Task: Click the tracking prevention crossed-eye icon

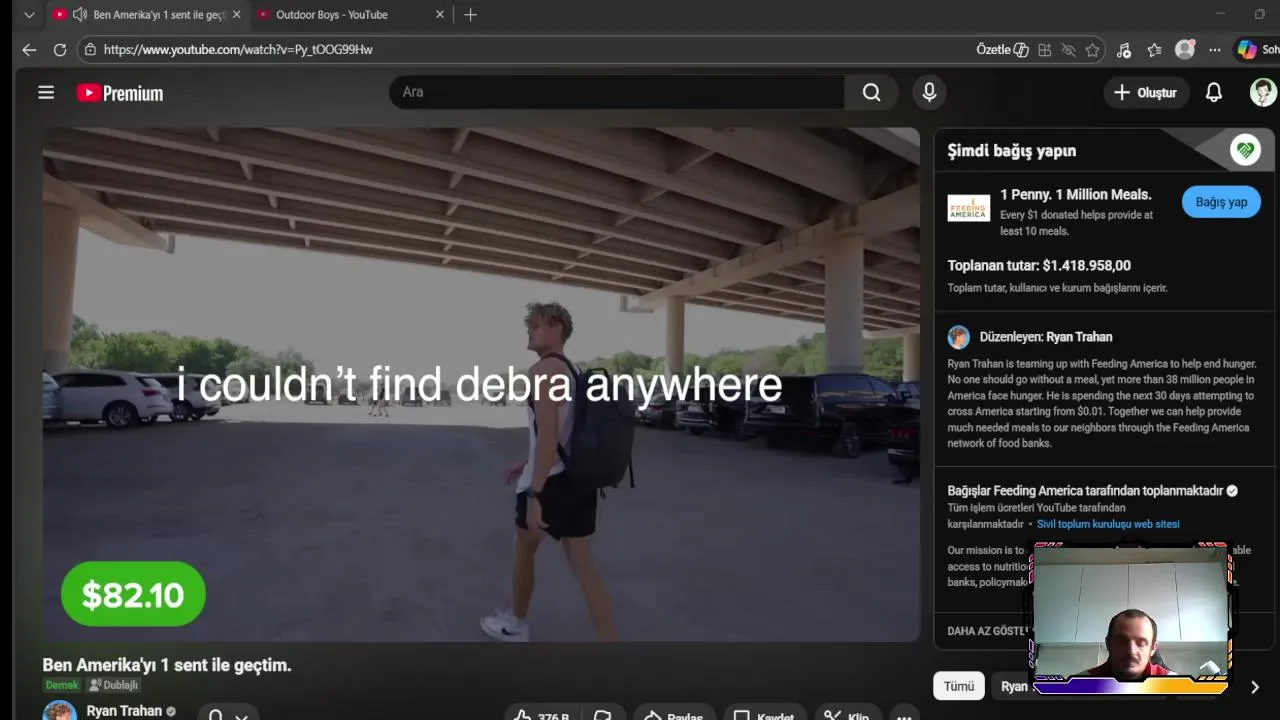Action: point(1068,49)
